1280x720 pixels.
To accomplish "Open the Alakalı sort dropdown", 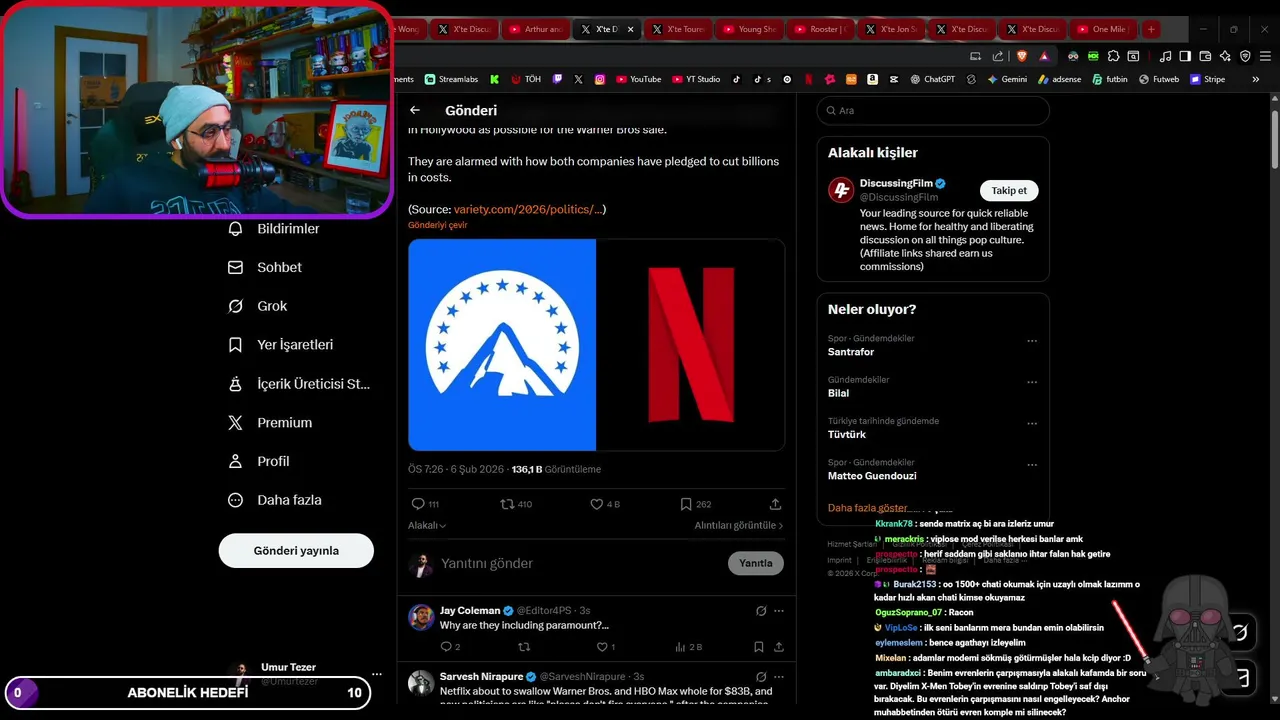I will click(427, 525).
